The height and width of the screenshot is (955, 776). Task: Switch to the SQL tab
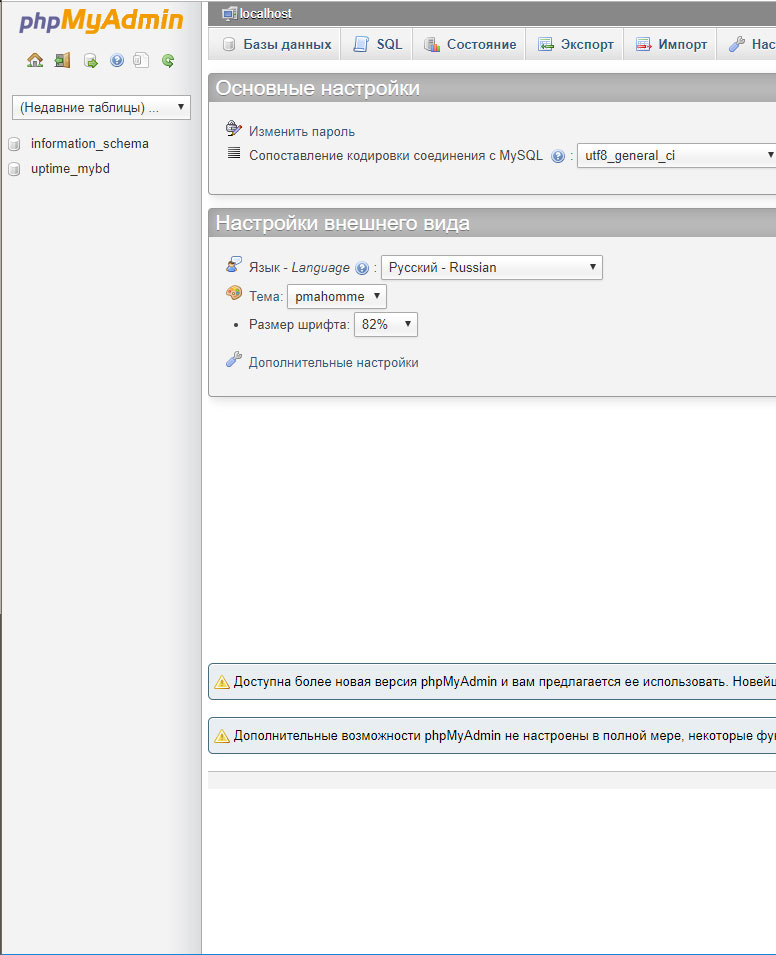(378, 44)
